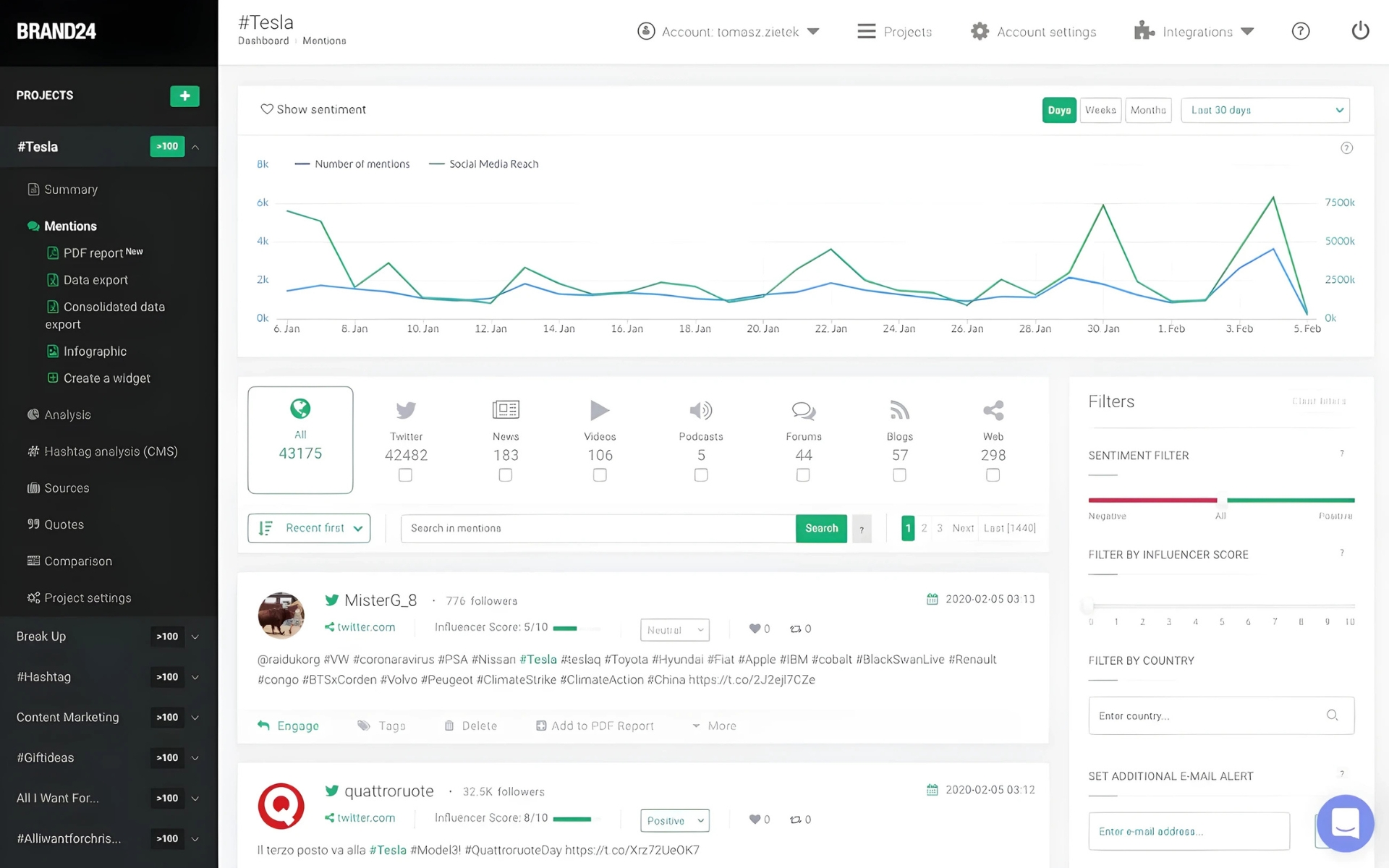Open Hashtag analysis (CMS) in sidebar
1389x868 pixels.
click(x=103, y=451)
